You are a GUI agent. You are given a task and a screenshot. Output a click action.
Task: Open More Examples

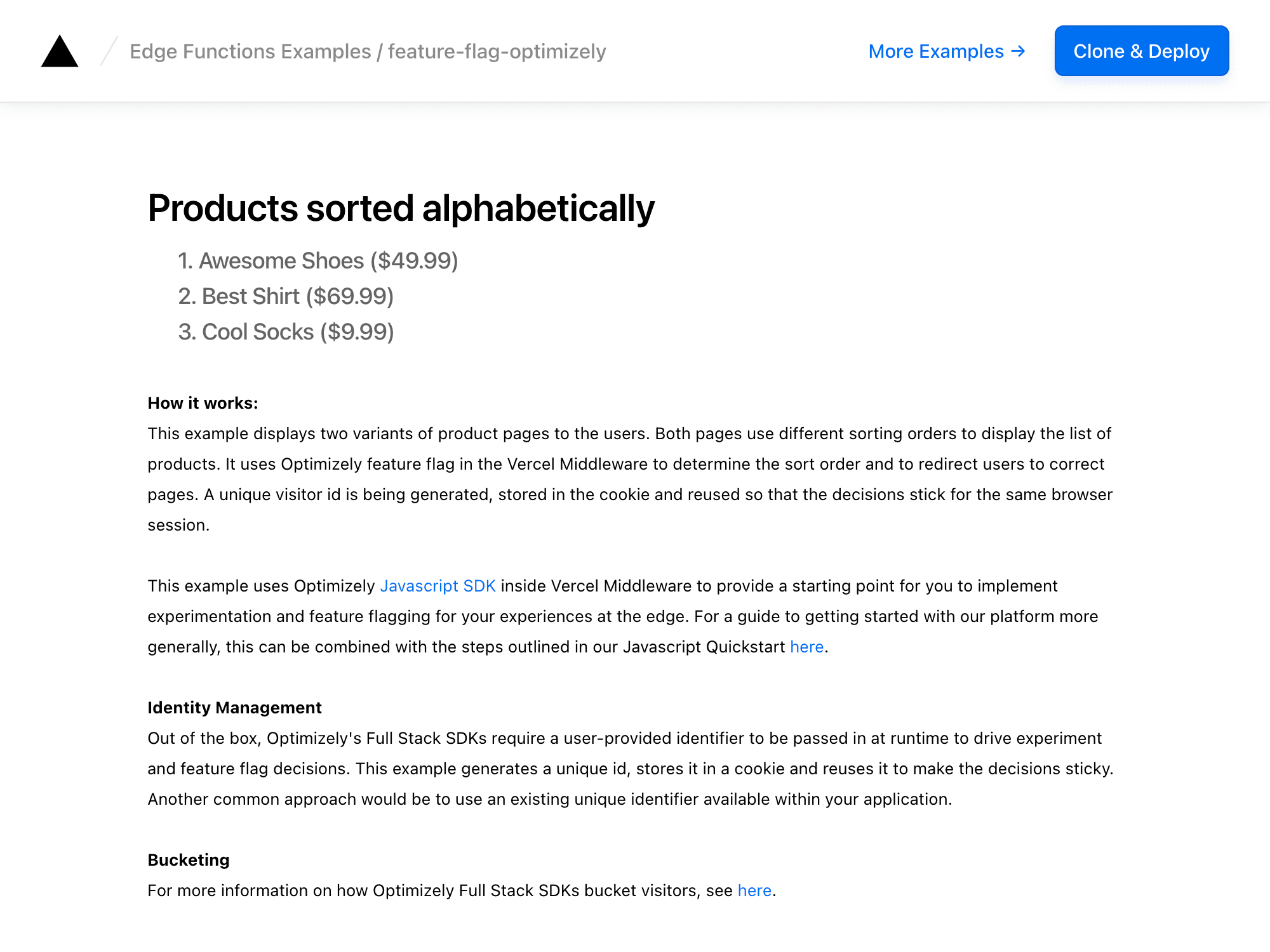click(x=933, y=51)
